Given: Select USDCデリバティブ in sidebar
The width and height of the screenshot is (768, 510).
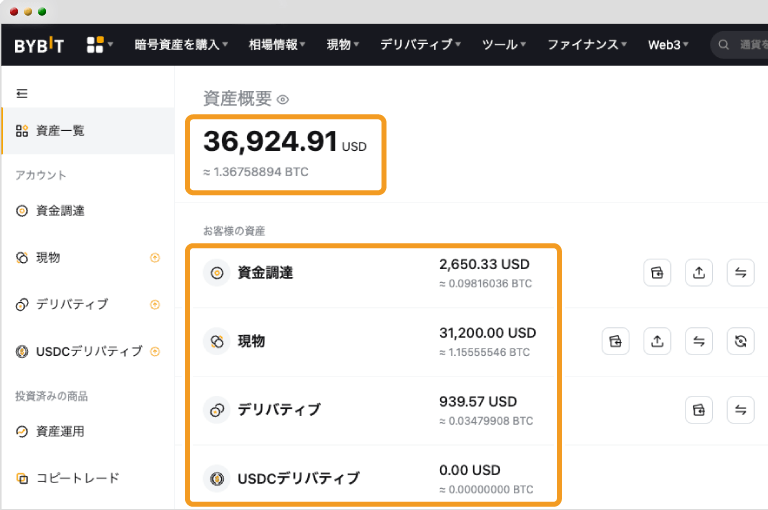Looking at the screenshot, I should (88, 351).
